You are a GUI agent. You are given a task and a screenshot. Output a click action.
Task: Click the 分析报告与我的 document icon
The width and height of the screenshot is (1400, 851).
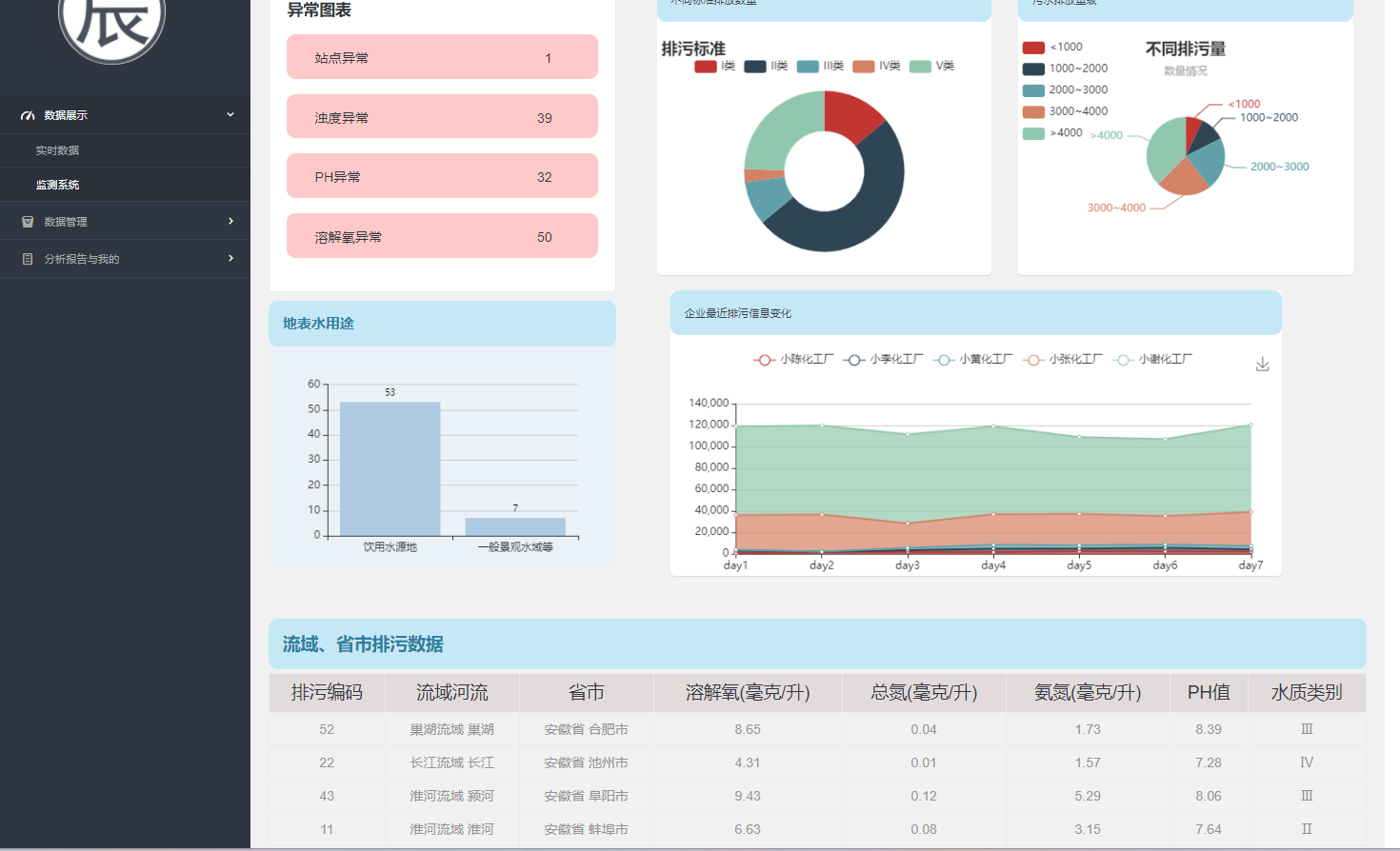tap(28, 259)
